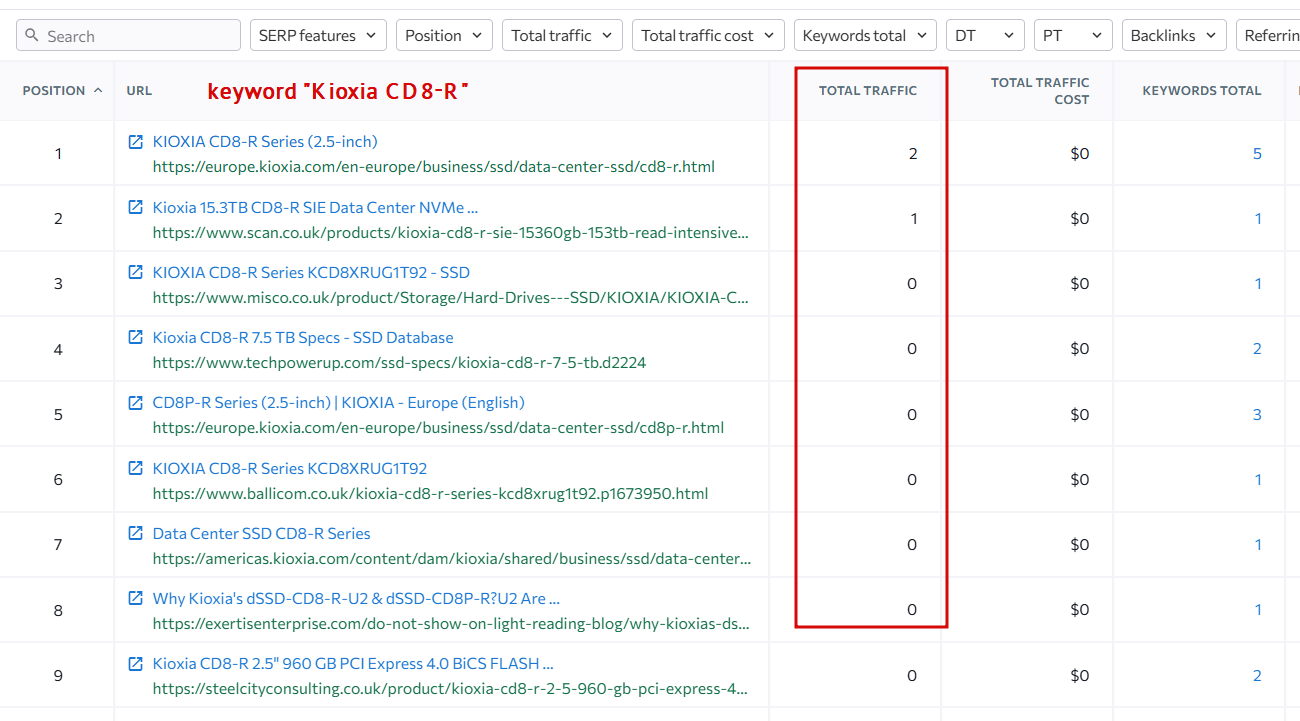
Task: Select position number 4 cell
Action: [x=58, y=349]
